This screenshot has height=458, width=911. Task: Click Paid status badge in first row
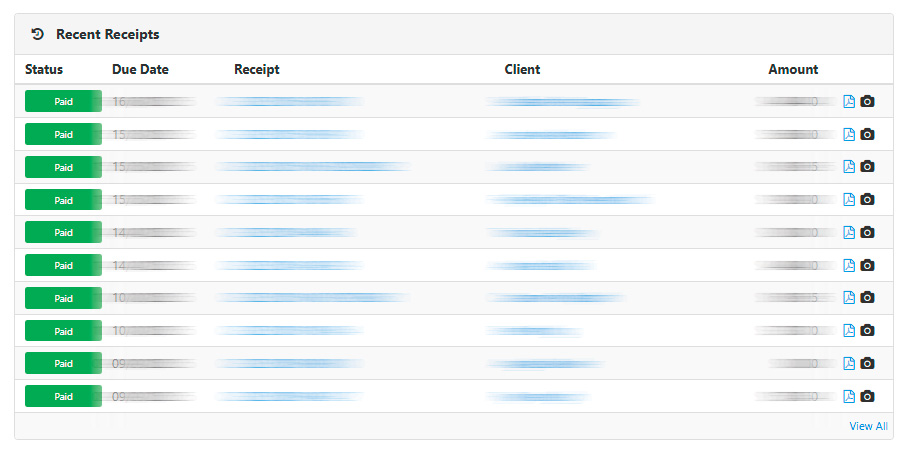(x=63, y=101)
